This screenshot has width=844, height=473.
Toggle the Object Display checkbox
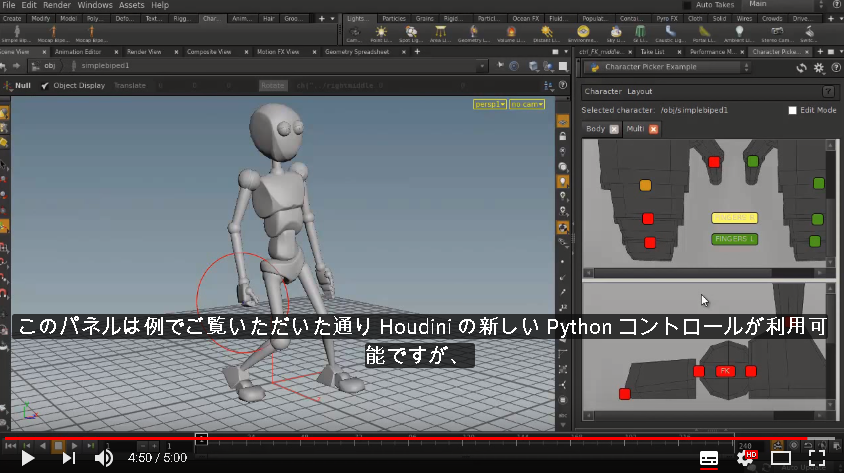tap(45, 86)
